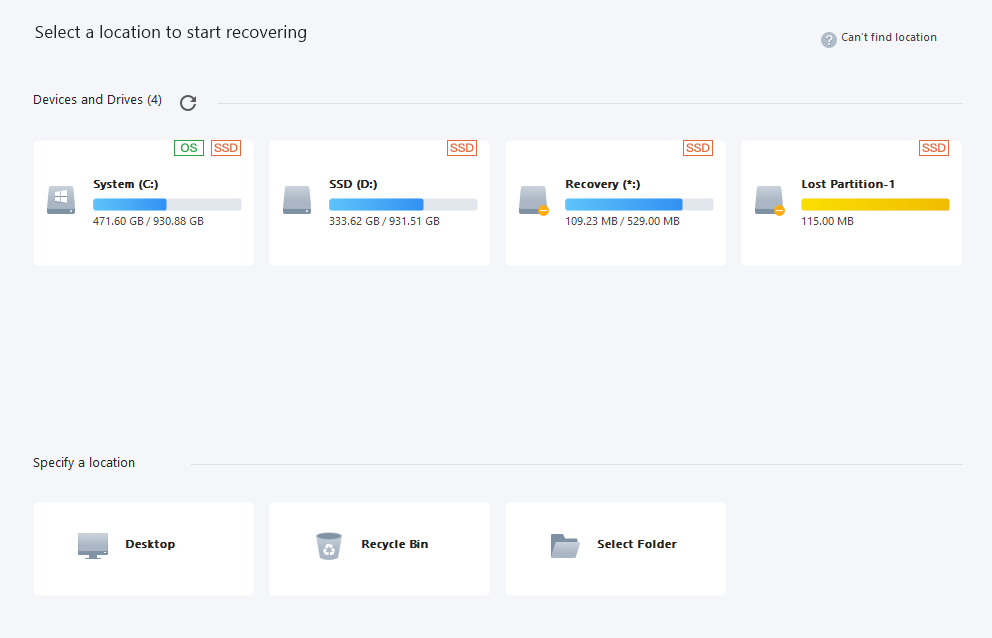Click the SSD tag on the D: drive card
The image size is (992, 638).
pyautogui.click(x=462, y=148)
